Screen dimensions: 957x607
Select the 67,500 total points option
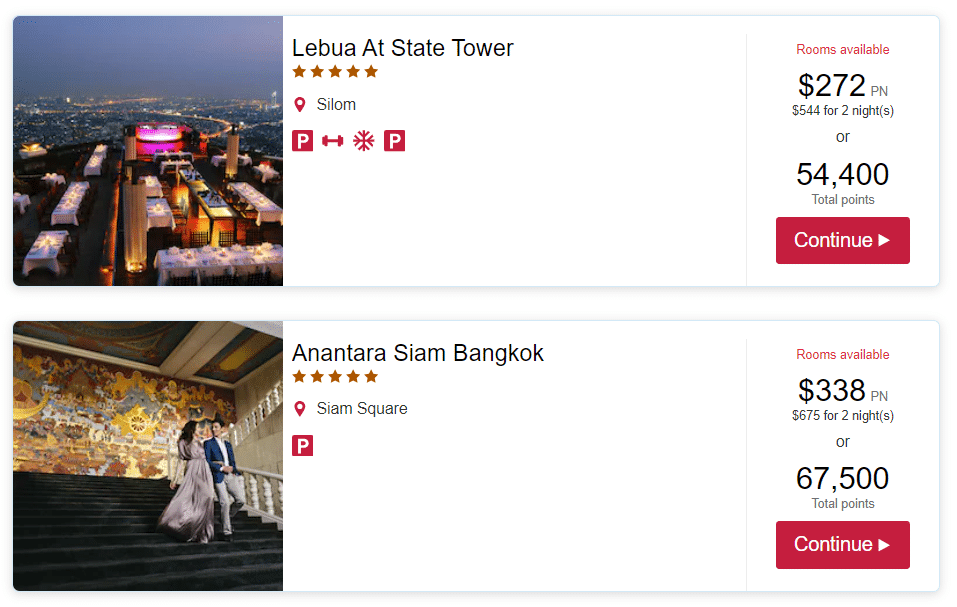coord(842,478)
